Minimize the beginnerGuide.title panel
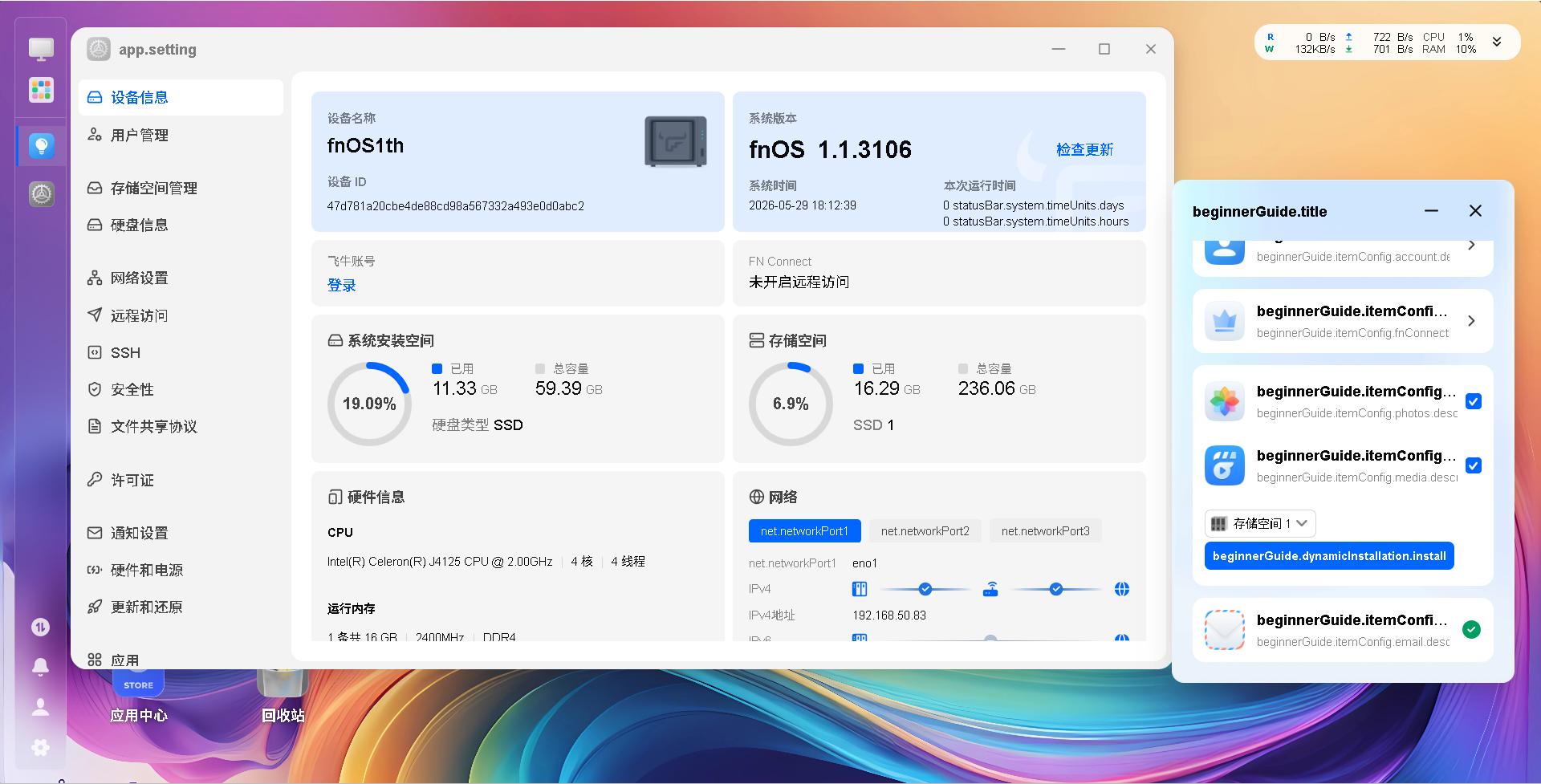1541x784 pixels. click(x=1431, y=211)
